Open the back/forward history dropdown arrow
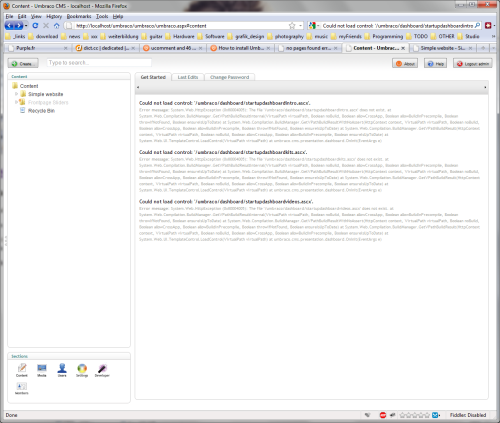This screenshot has width=500, height=423. pos(26,26)
